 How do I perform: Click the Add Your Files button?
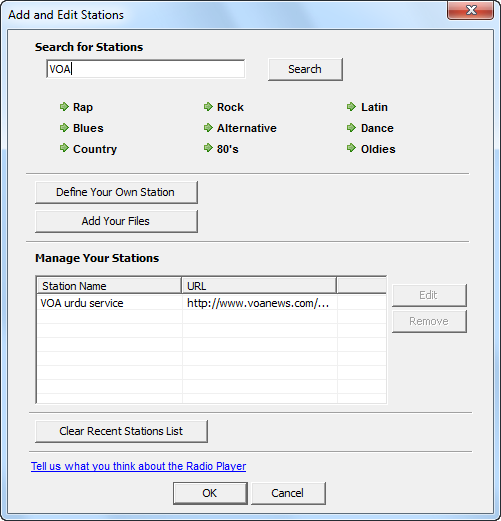click(x=116, y=221)
